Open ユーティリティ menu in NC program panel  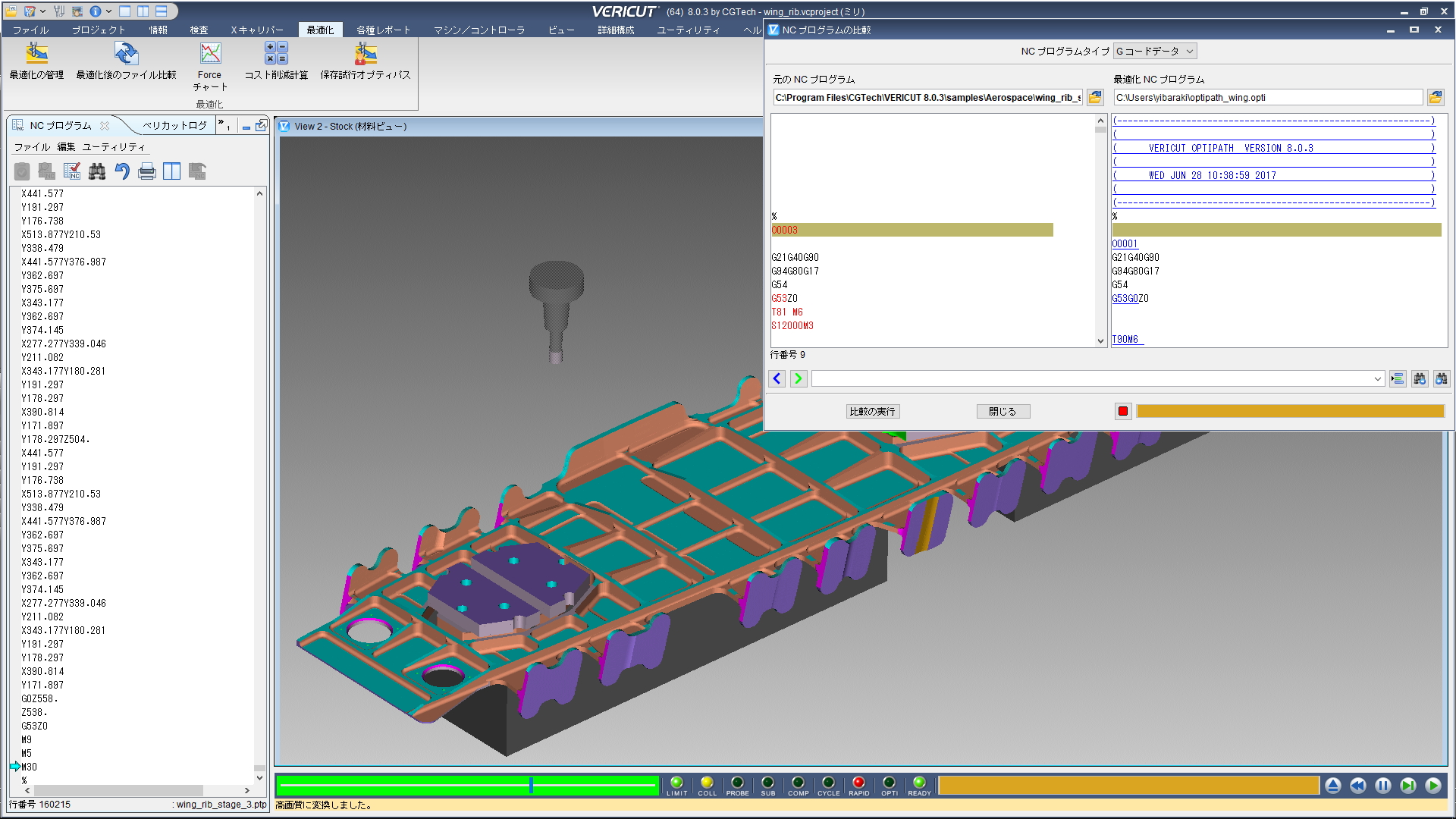click(114, 146)
